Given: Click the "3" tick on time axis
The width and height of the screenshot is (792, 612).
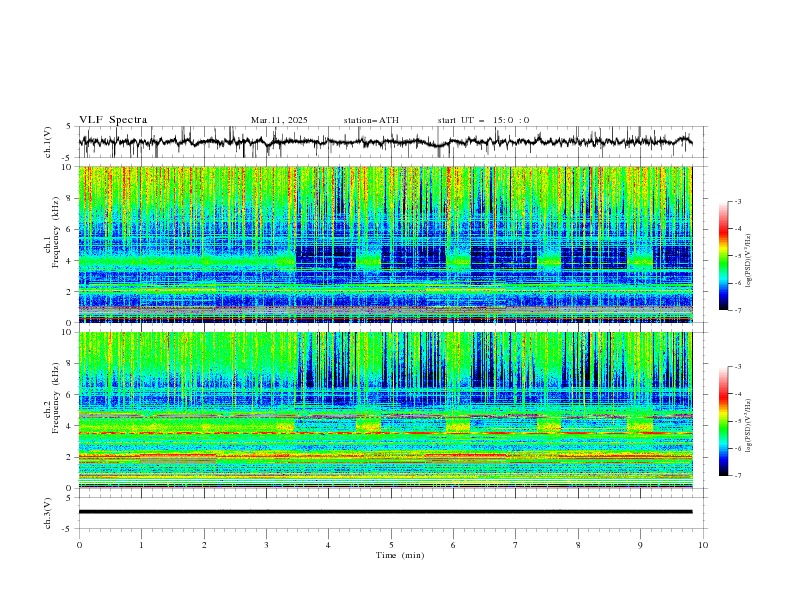Looking at the screenshot, I should [266, 545].
